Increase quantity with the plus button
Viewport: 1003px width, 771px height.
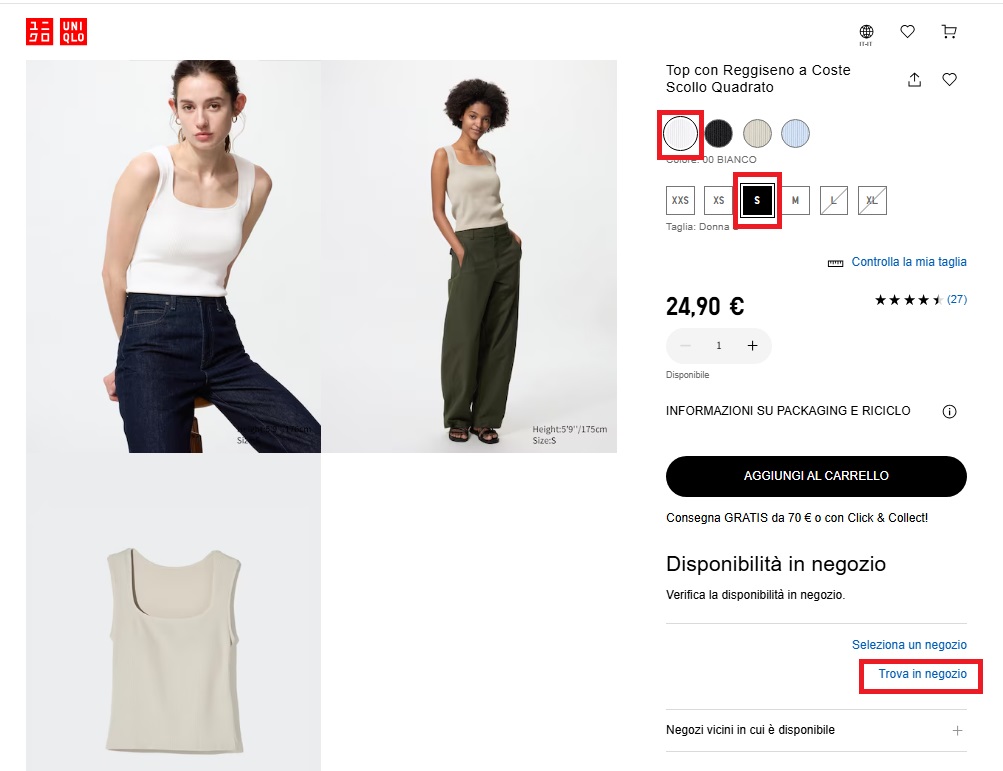pos(752,346)
